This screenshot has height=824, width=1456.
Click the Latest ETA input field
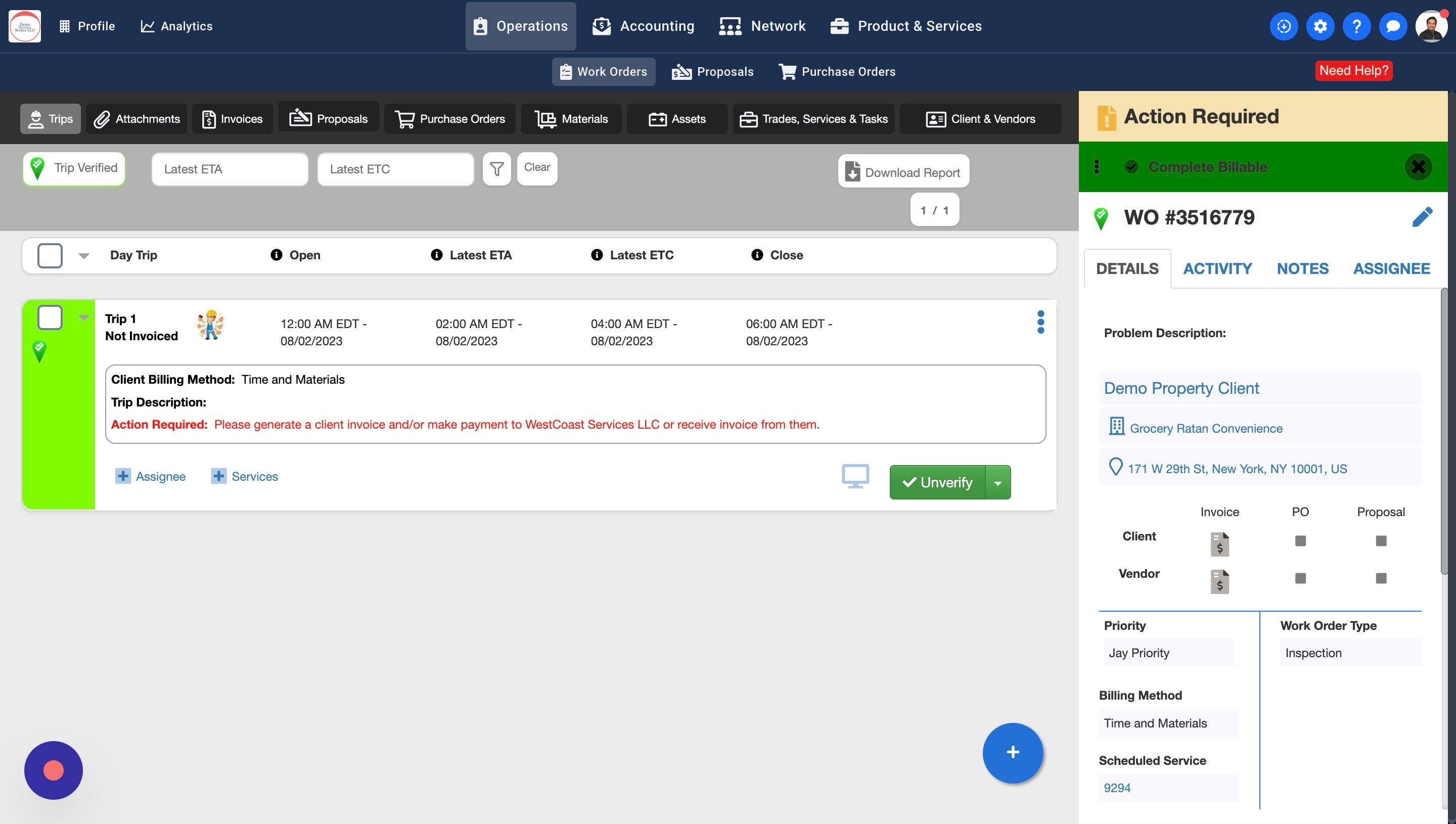click(230, 169)
